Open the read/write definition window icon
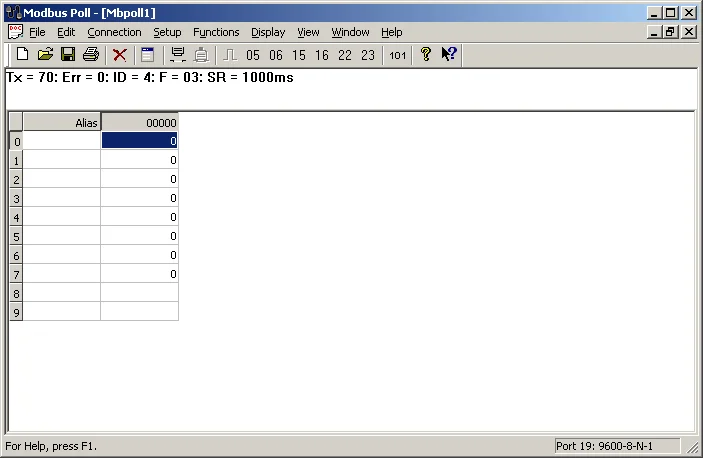The image size is (703, 458). (x=148, y=55)
